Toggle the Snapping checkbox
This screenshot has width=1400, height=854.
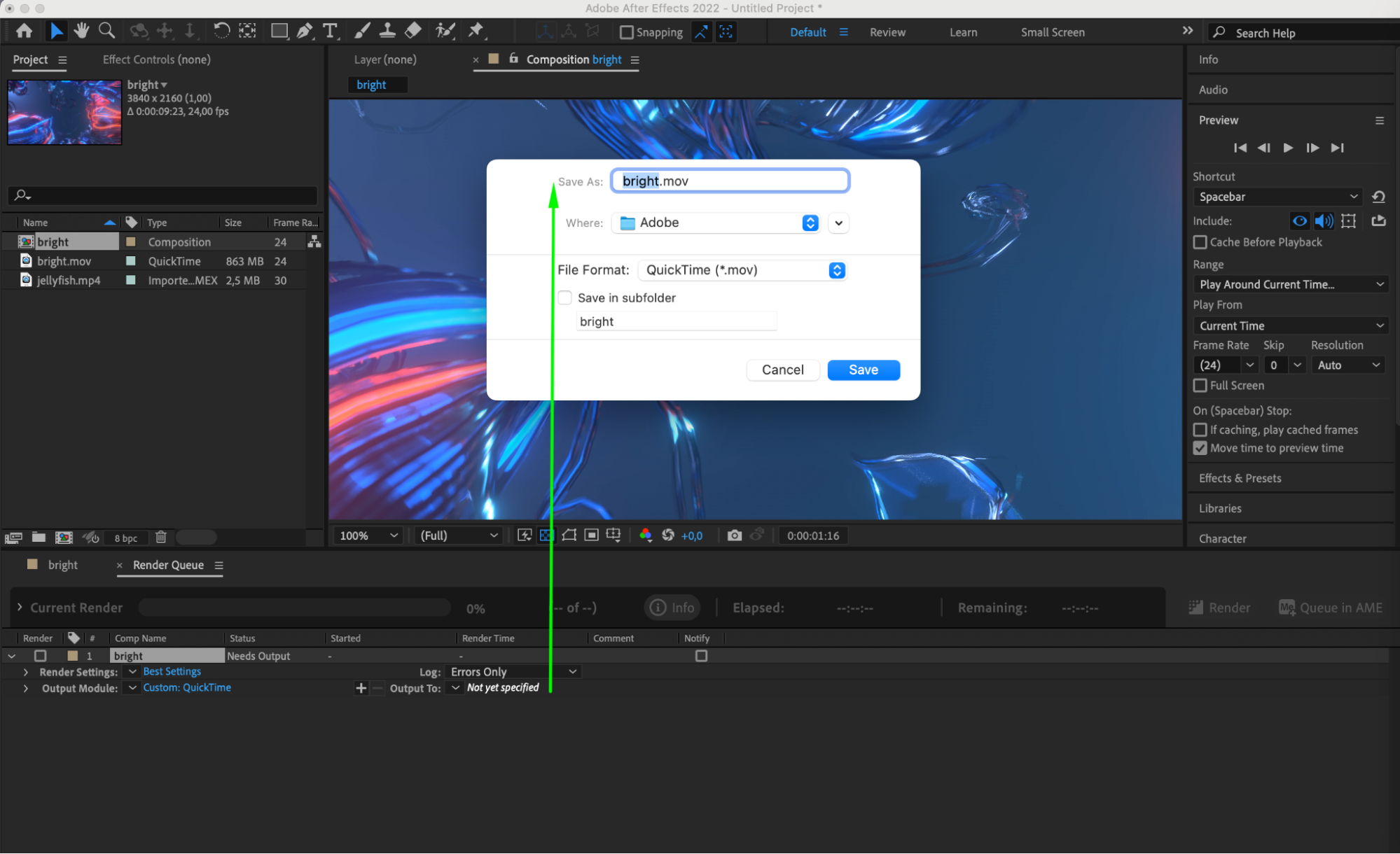(627, 32)
